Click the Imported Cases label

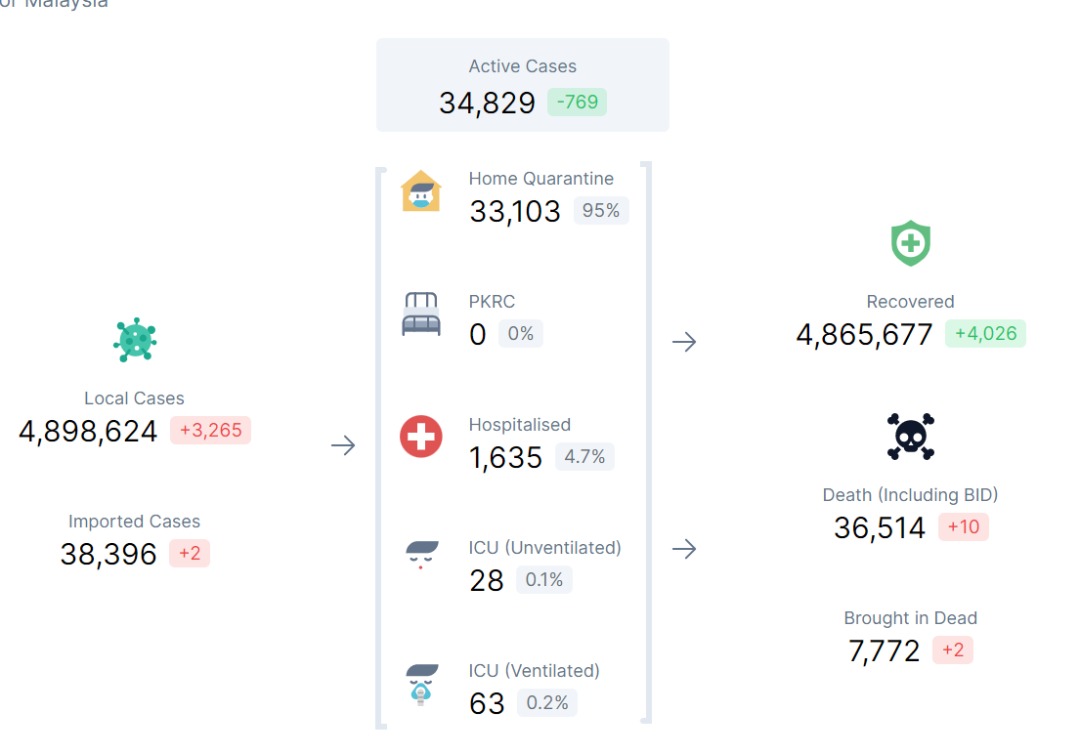click(134, 521)
